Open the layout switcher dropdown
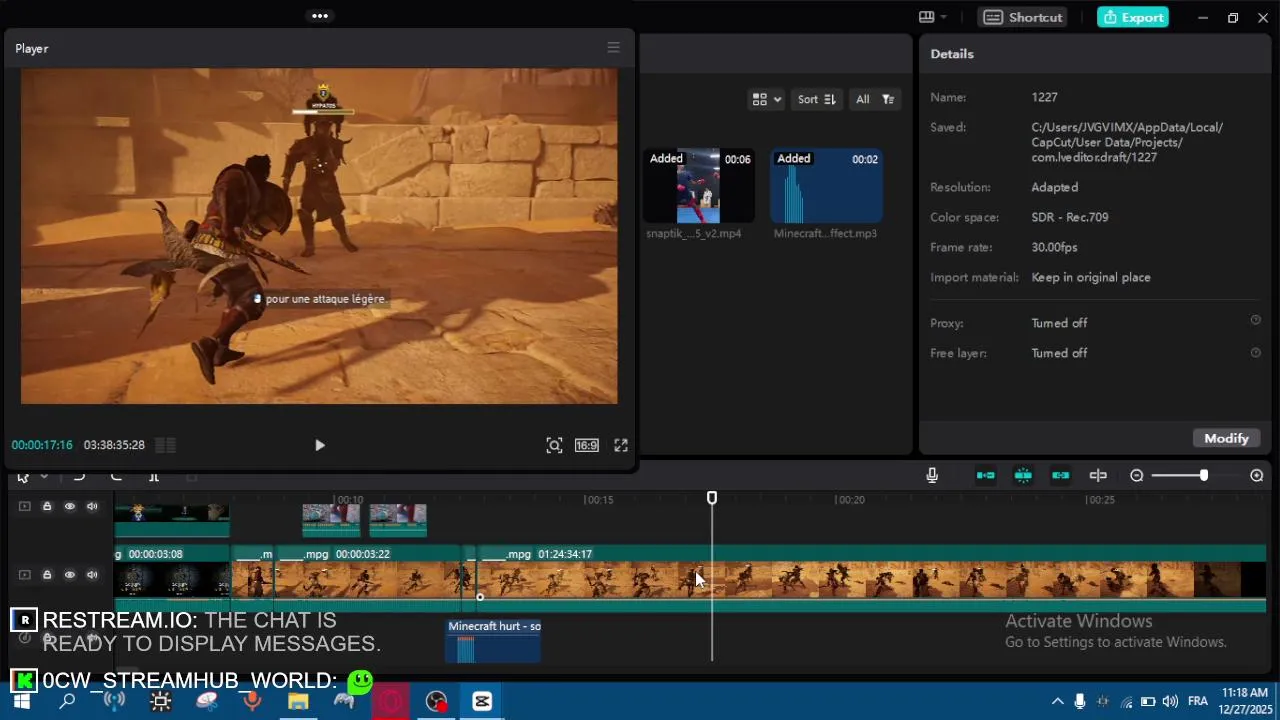1280x720 pixels. pos(932,17)
